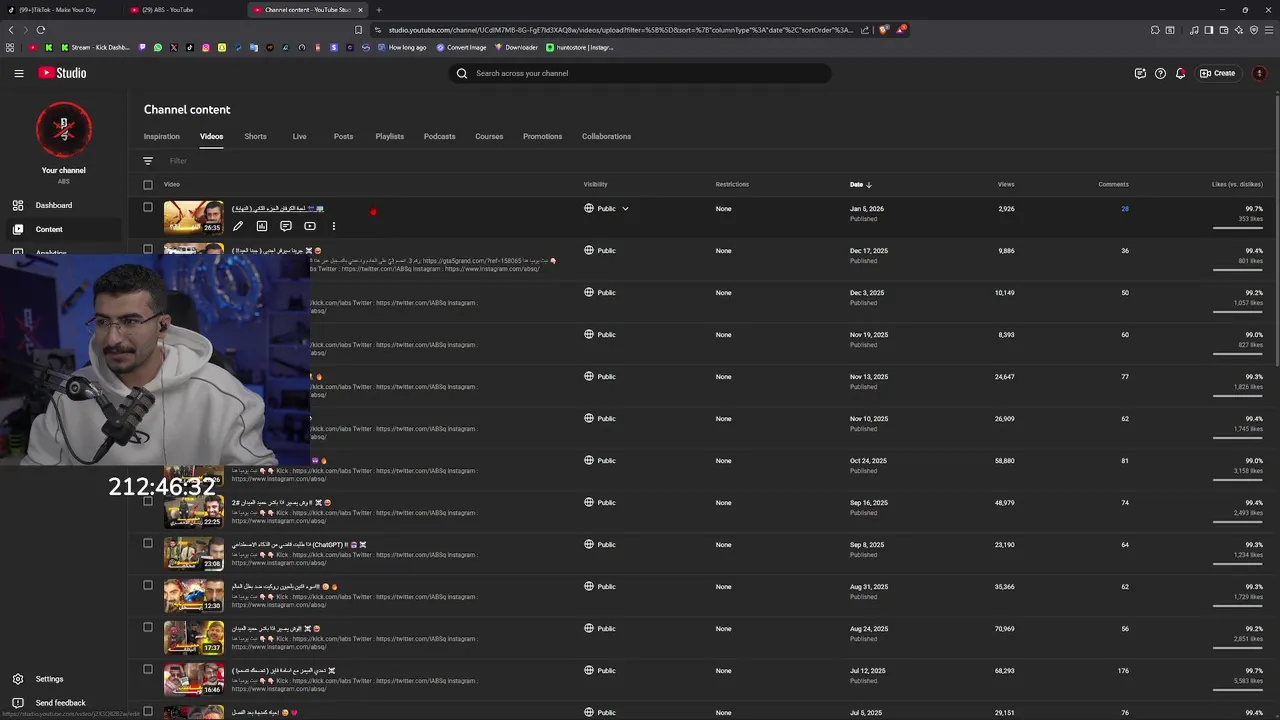Click the Create button

(x=1218, y=73)
